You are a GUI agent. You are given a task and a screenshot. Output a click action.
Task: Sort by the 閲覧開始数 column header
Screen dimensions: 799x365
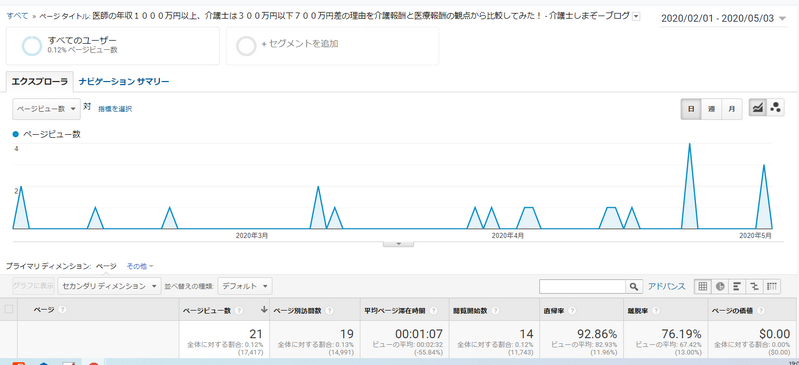pos(470,310)
